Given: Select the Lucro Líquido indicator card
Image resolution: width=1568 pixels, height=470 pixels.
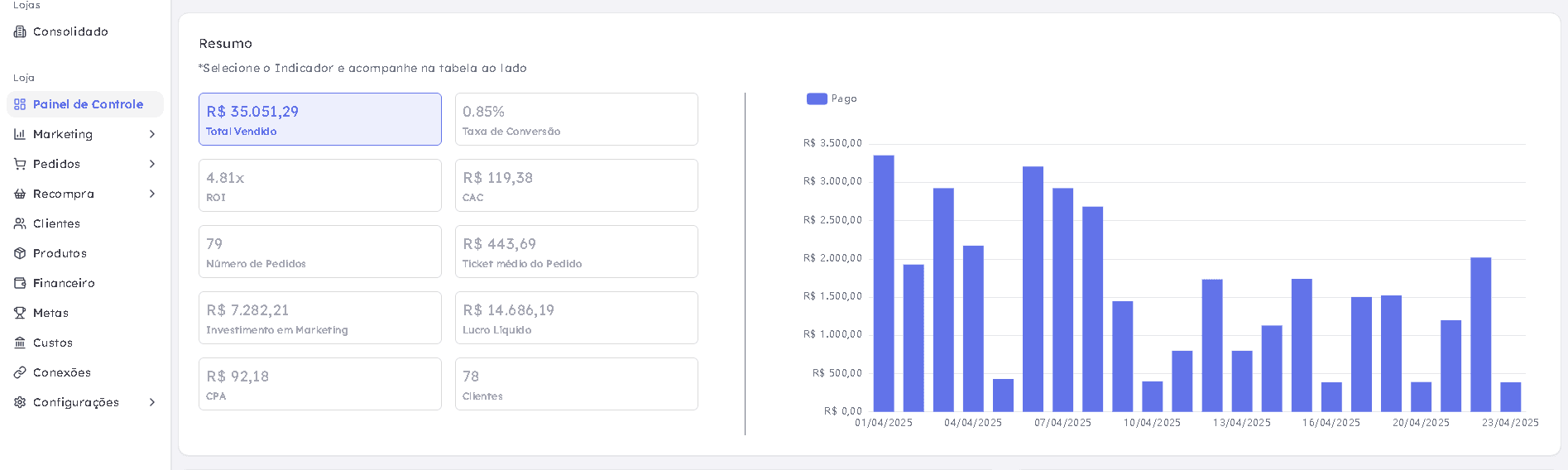Looking at the screenshot, I should (x=577, y=318).
